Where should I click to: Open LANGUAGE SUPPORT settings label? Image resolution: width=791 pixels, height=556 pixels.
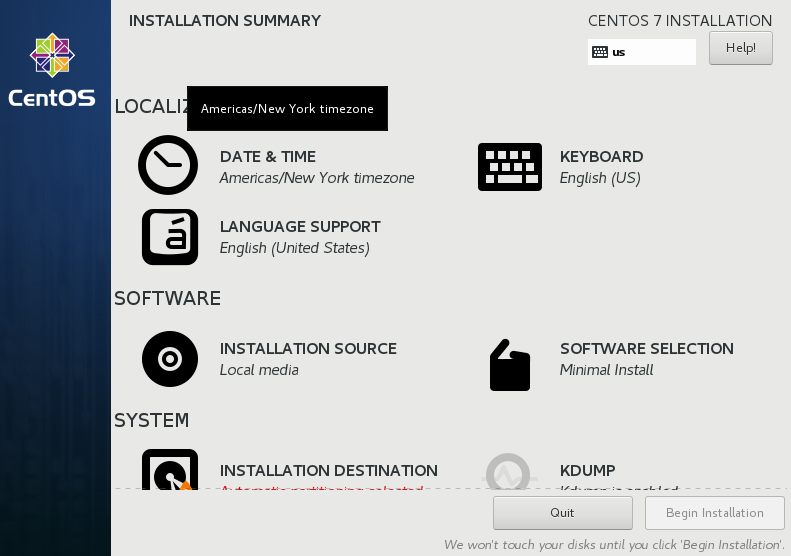point(300,227)
